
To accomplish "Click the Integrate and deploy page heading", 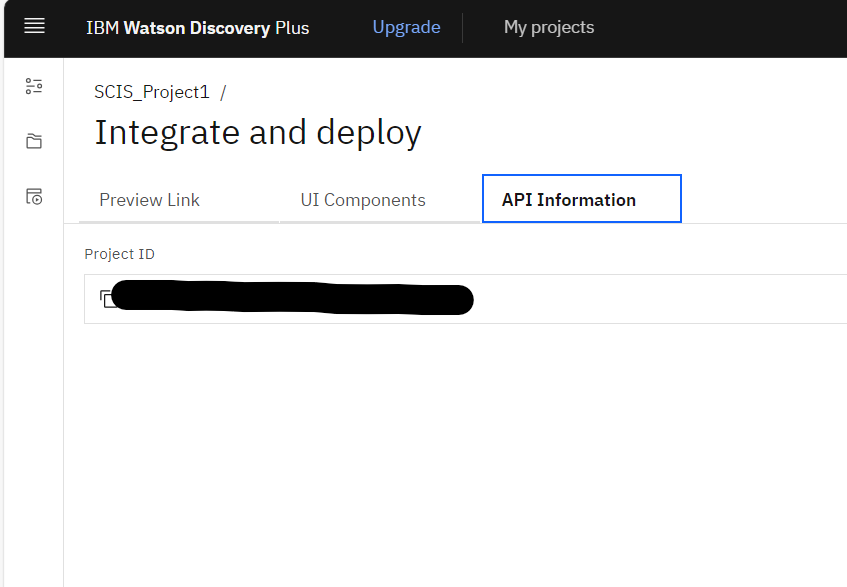I will pyautogui.click(x=257, y=133).
